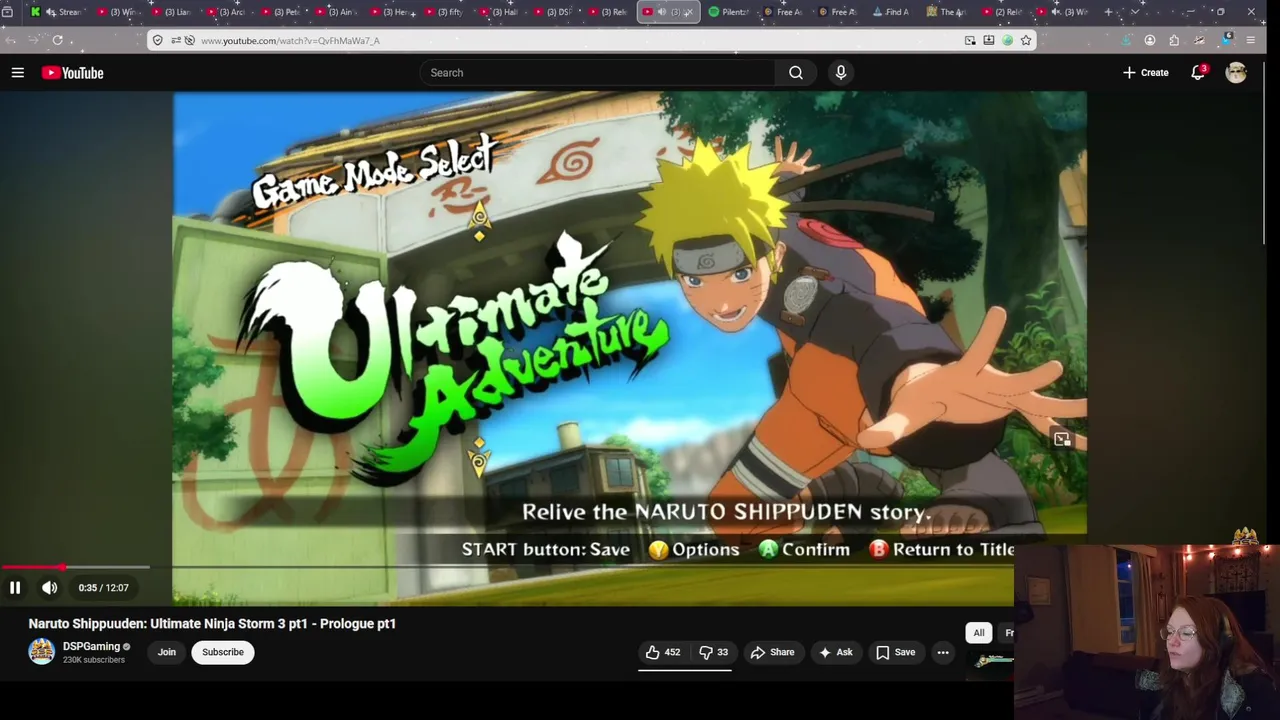Pause the video
Image resolution: width=1280 pixels, height=720 pixels.
click(15, 588)
